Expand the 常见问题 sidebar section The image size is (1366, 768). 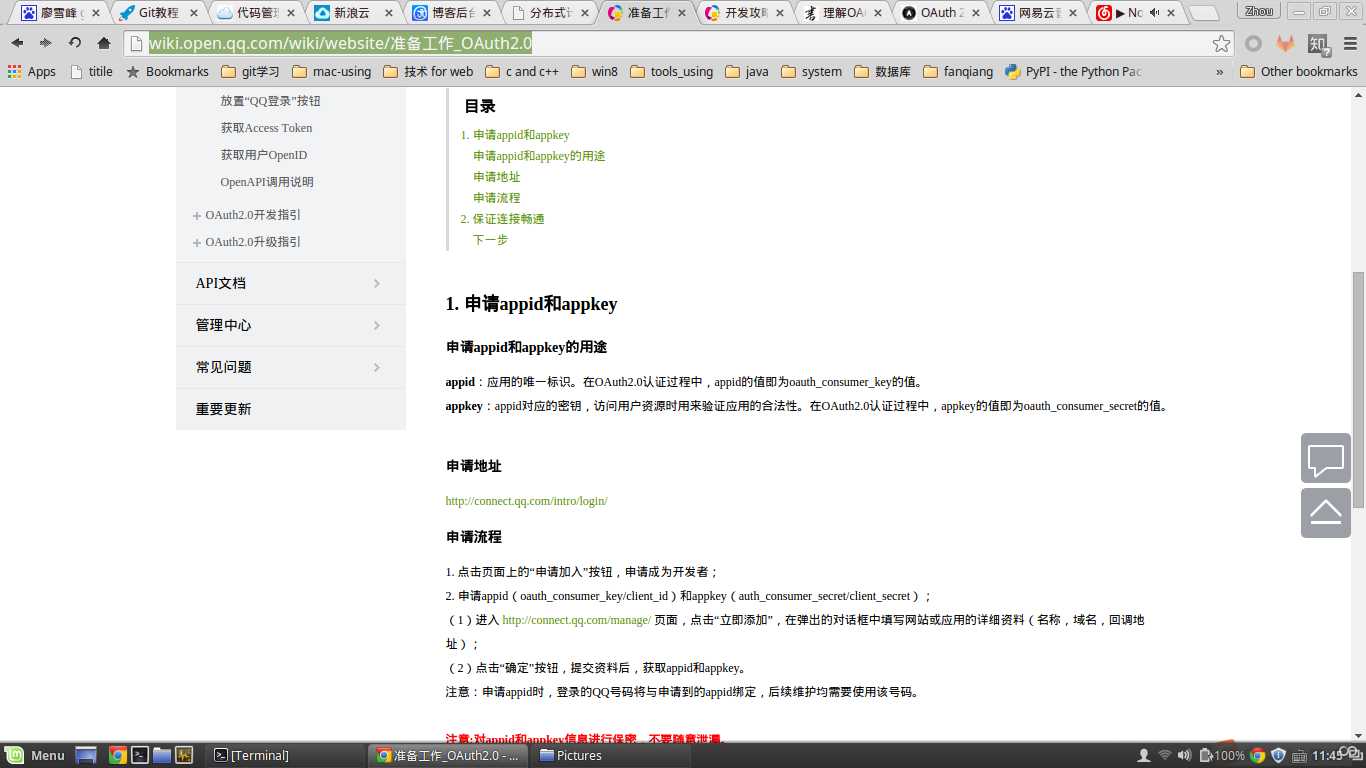click(x=291, y=367)
